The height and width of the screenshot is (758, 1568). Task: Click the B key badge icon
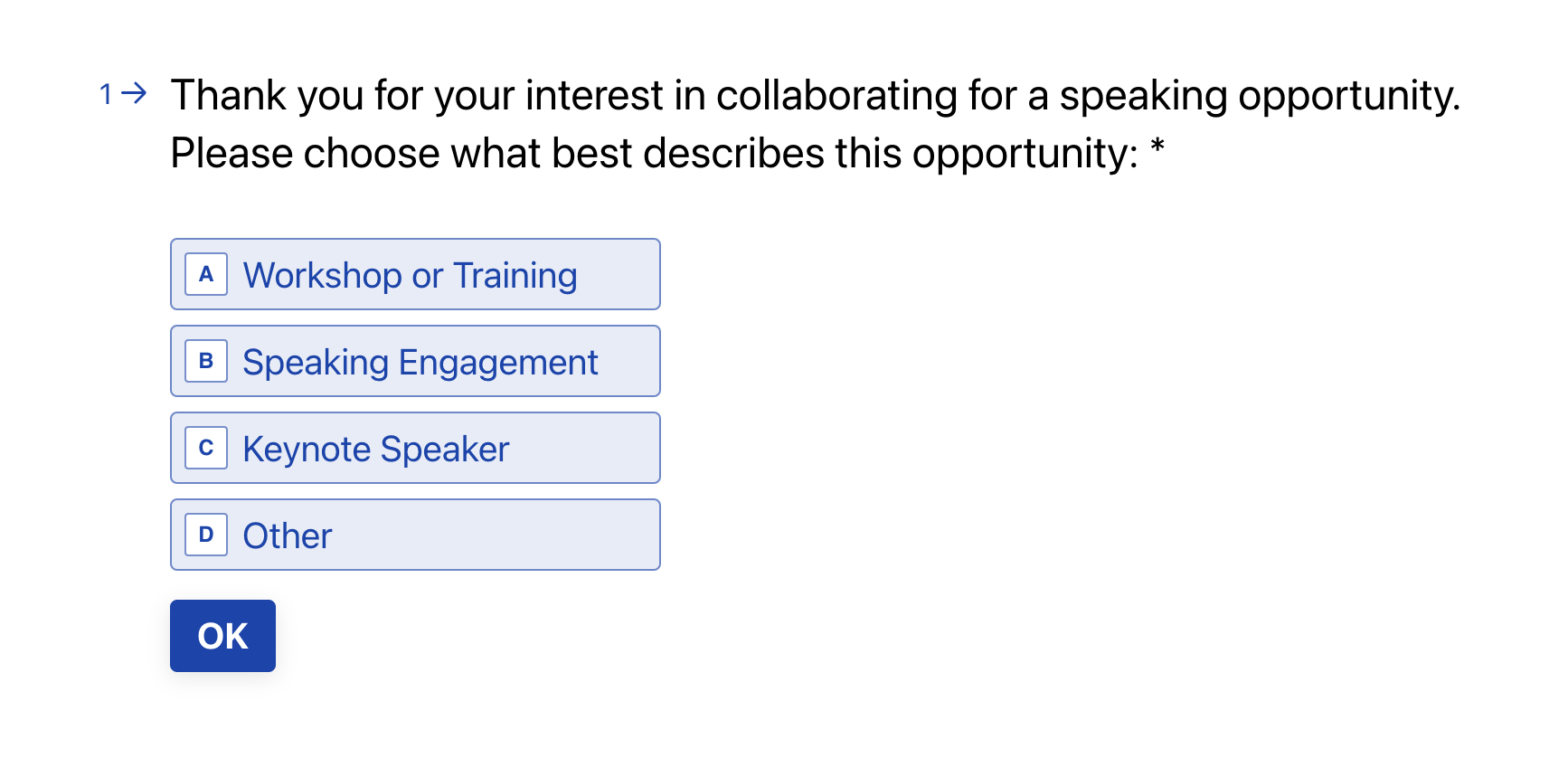pos(206,361)
